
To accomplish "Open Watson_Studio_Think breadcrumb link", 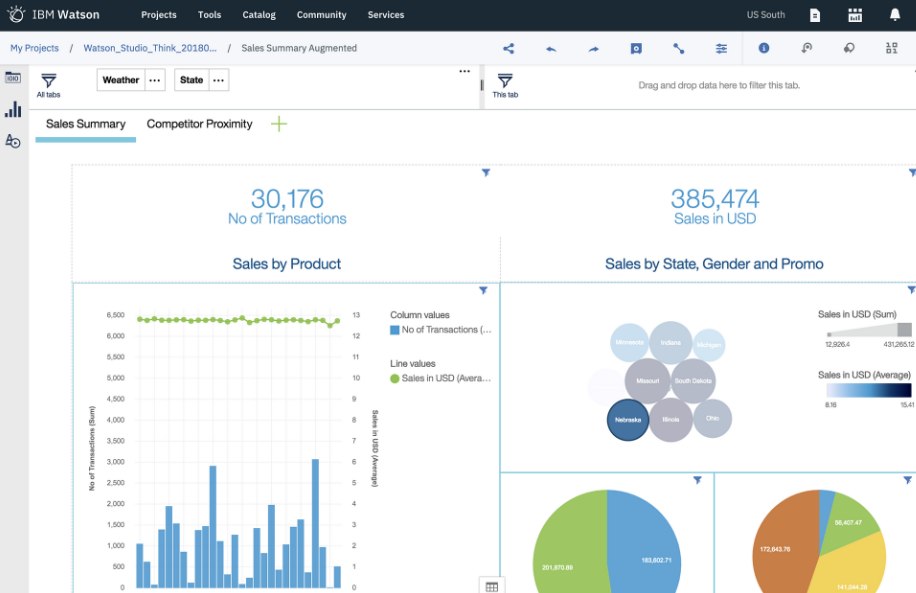I will pos(150,48).
